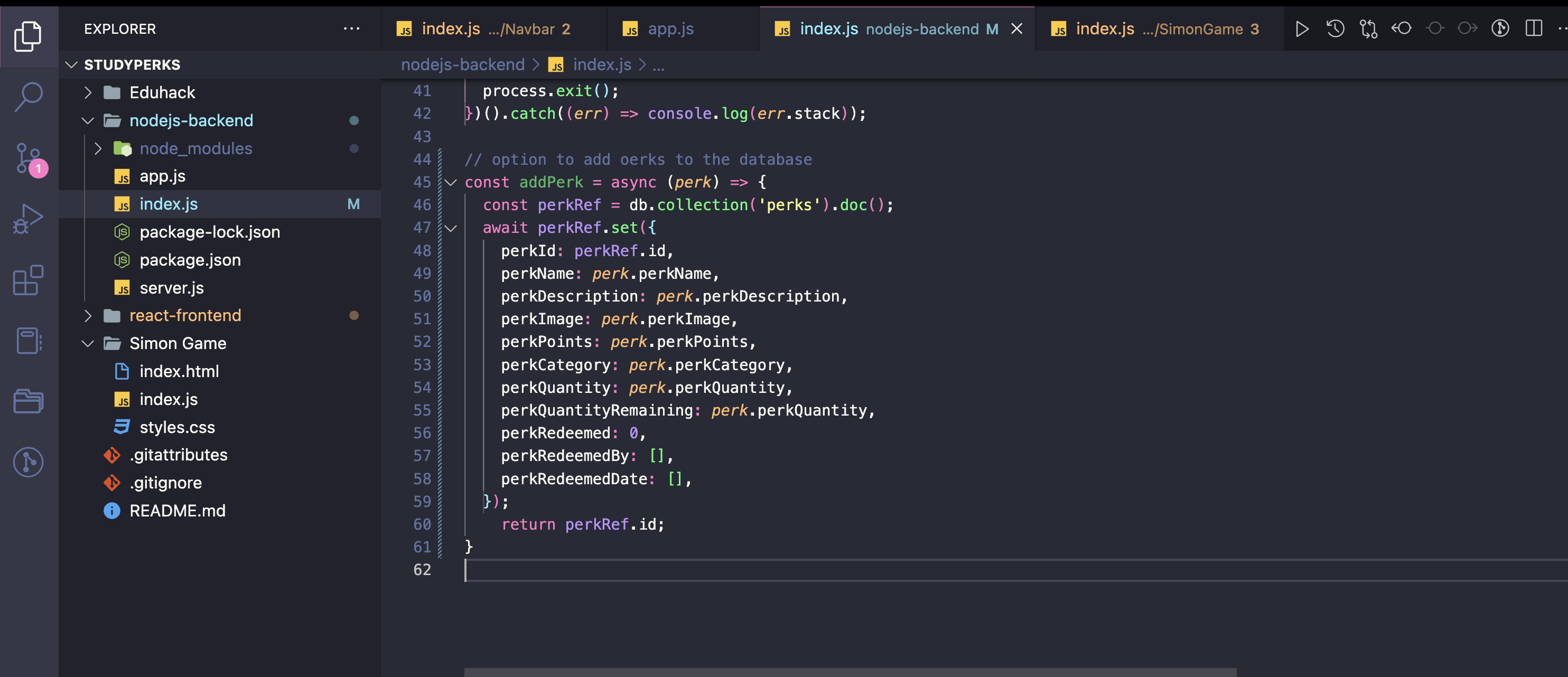Collapse the addPerk function fold arrow
This screenshot has height=677, width=1568.
click(x=451, y=183)
